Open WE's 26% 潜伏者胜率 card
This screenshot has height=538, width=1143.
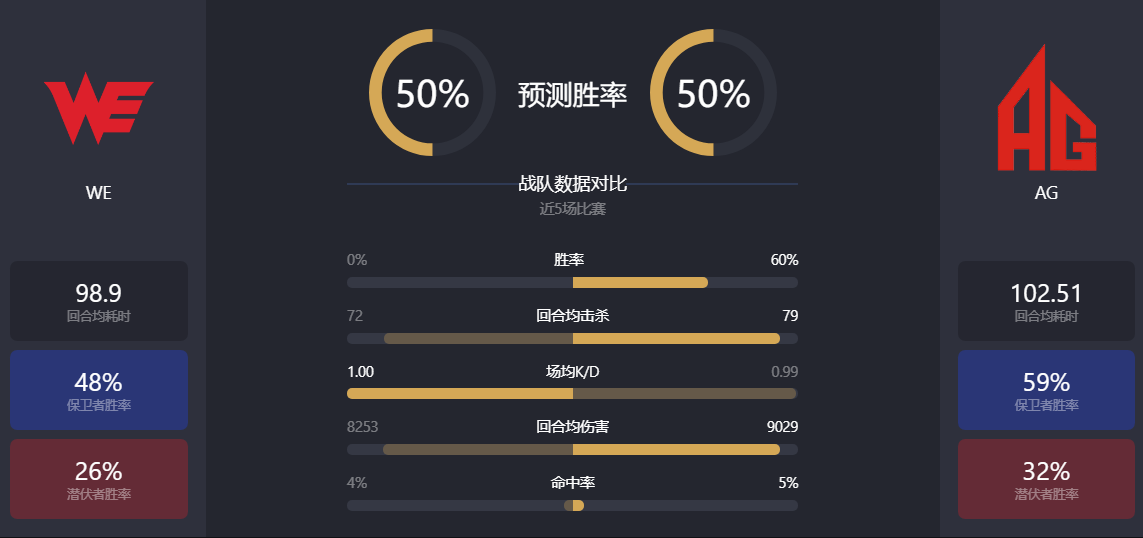(99, 479)
